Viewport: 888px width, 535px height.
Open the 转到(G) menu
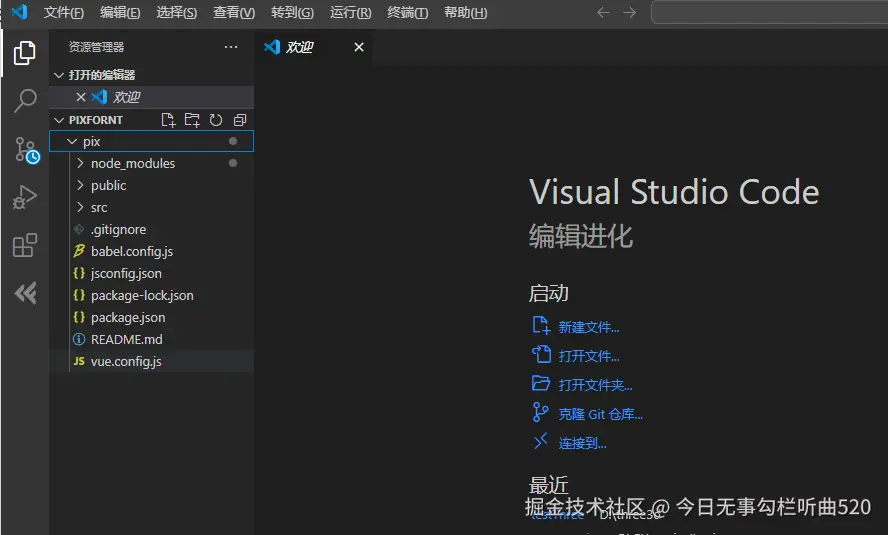tap(292, 12)
